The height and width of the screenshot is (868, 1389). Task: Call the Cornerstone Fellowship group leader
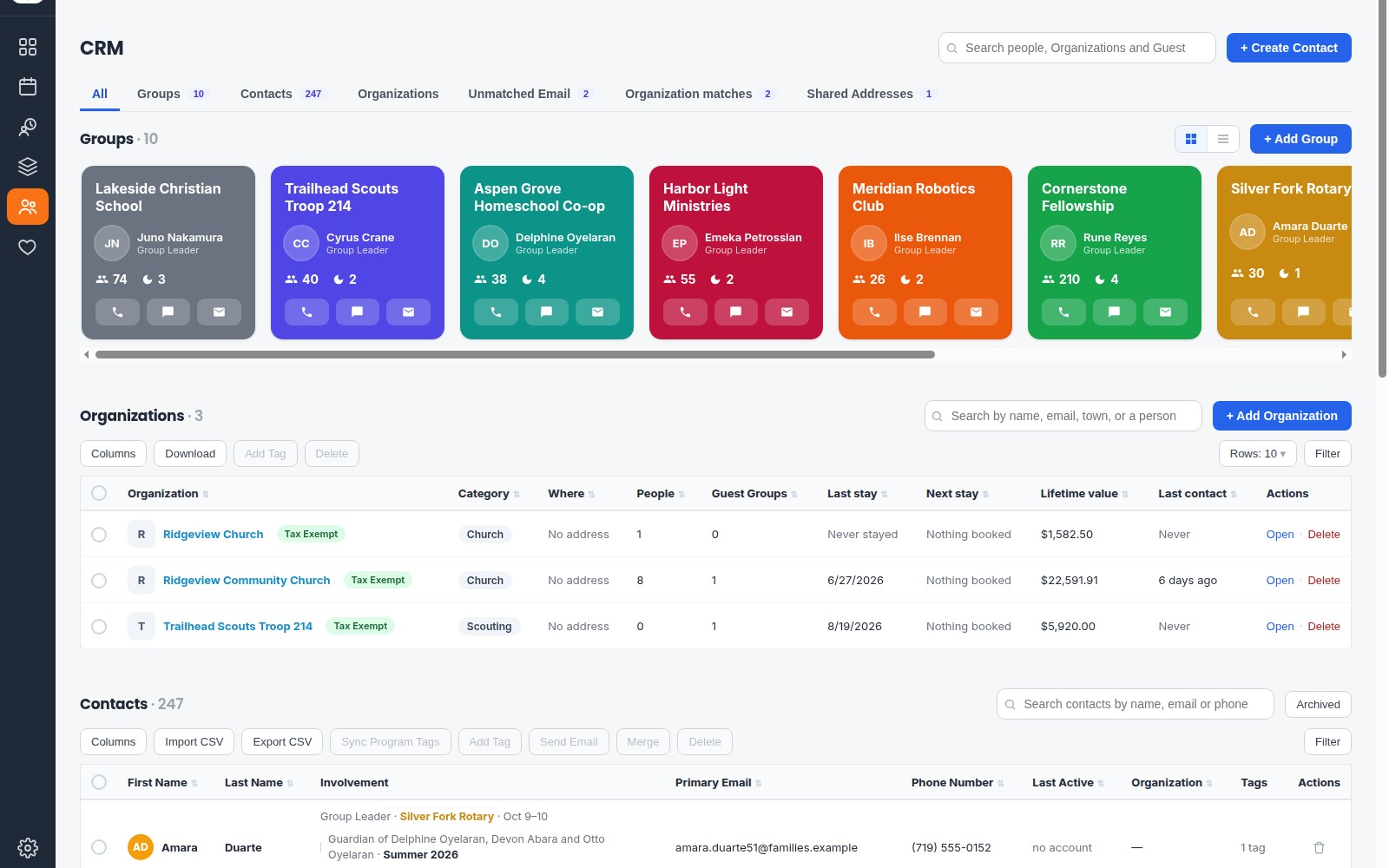tap(1063, 312)
